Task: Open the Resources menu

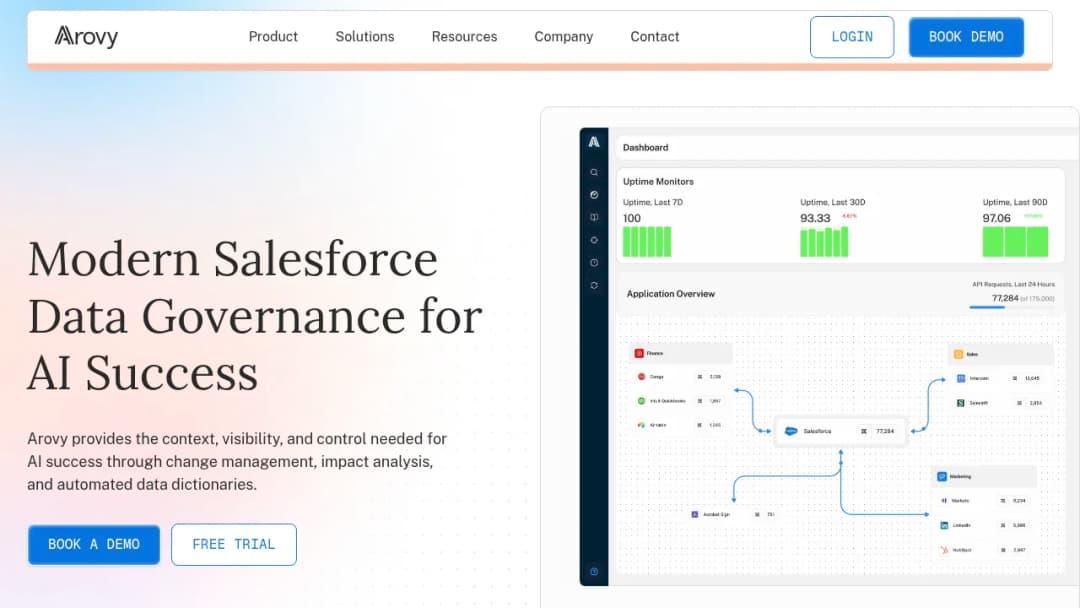Action: [464, 36]
